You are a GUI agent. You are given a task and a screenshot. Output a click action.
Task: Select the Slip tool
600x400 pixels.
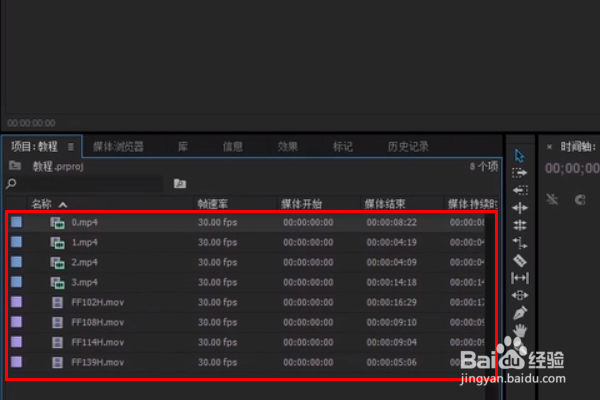(x=520, y=278)
